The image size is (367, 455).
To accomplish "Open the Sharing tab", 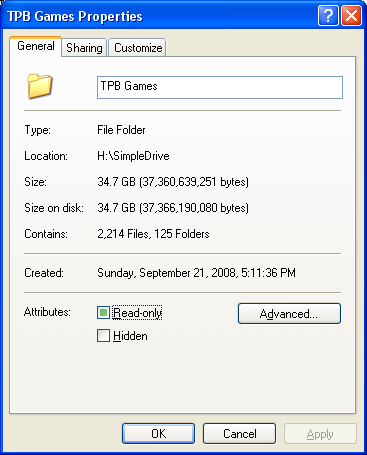I will [x=84, y=48].
